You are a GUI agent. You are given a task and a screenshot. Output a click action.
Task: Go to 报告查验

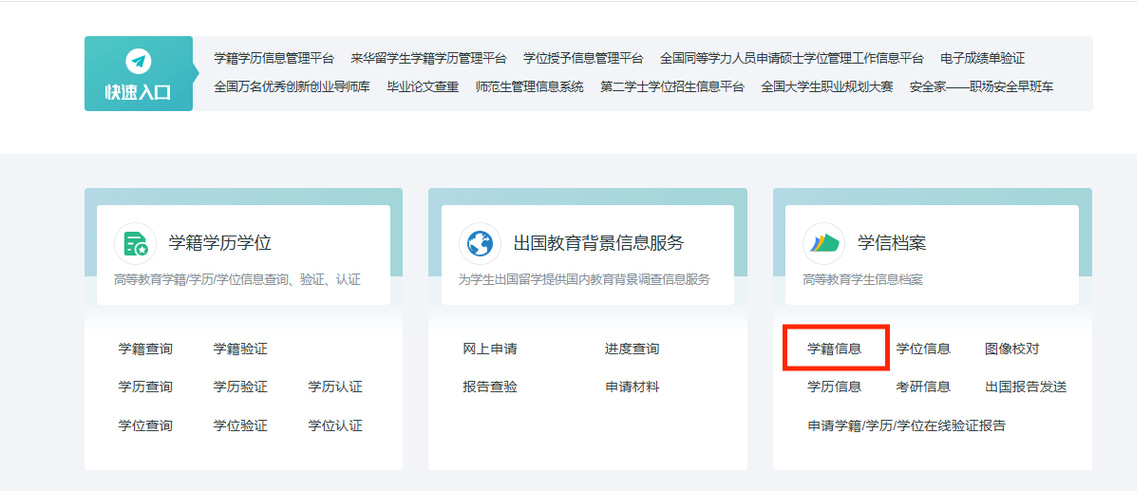490,387
